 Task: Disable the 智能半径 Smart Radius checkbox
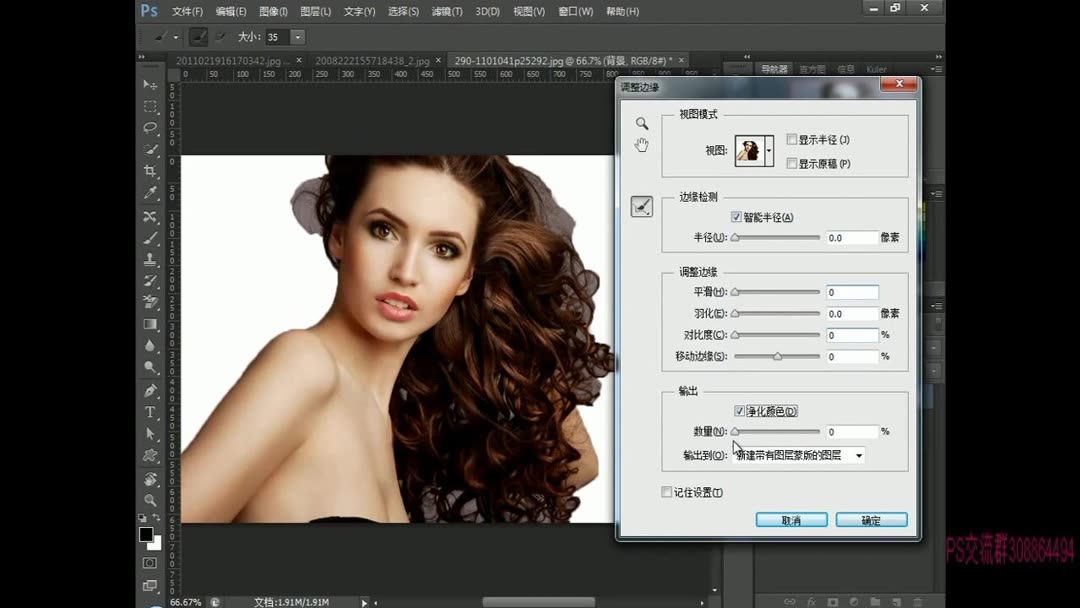[738, 216]
